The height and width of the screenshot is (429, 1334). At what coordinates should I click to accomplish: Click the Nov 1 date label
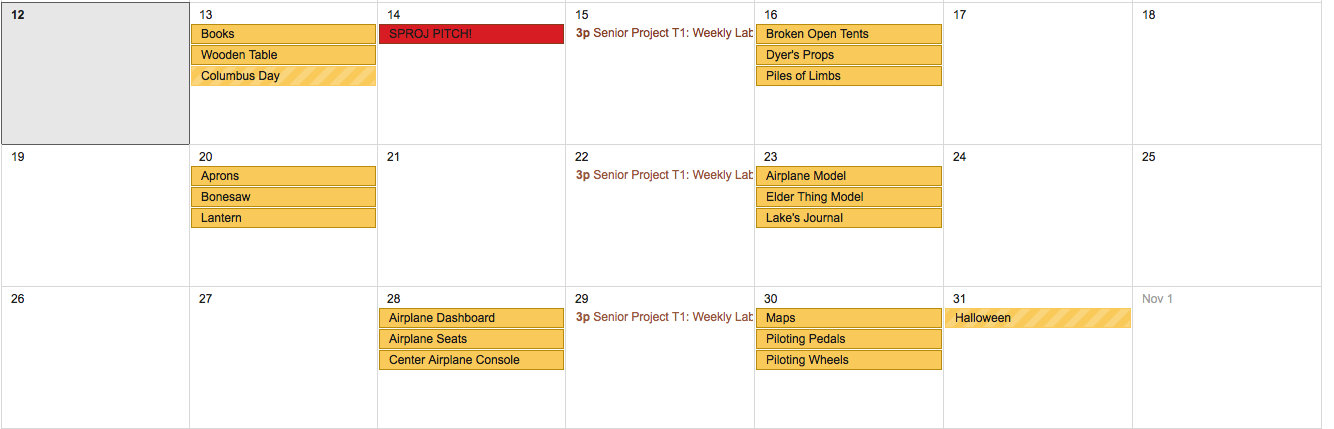[x=1157, y=299]
